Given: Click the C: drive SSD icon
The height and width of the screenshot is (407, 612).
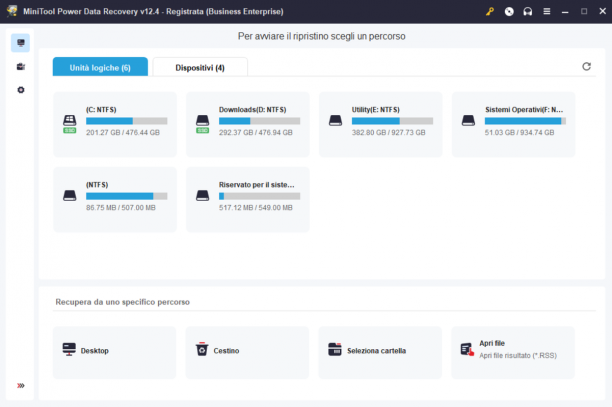Looking at the screenshot, I should point(69,124).
